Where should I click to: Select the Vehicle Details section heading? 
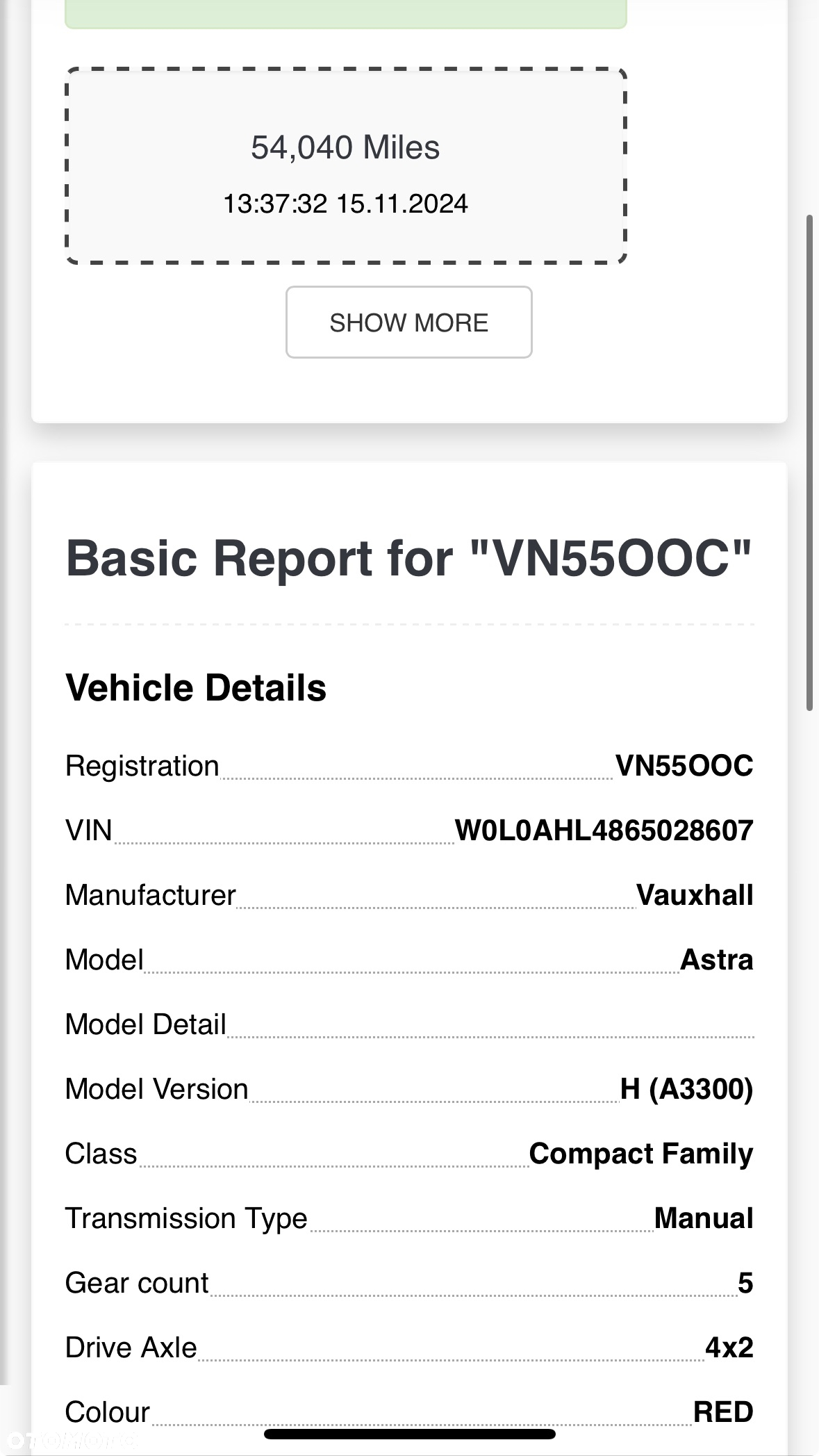196,688
